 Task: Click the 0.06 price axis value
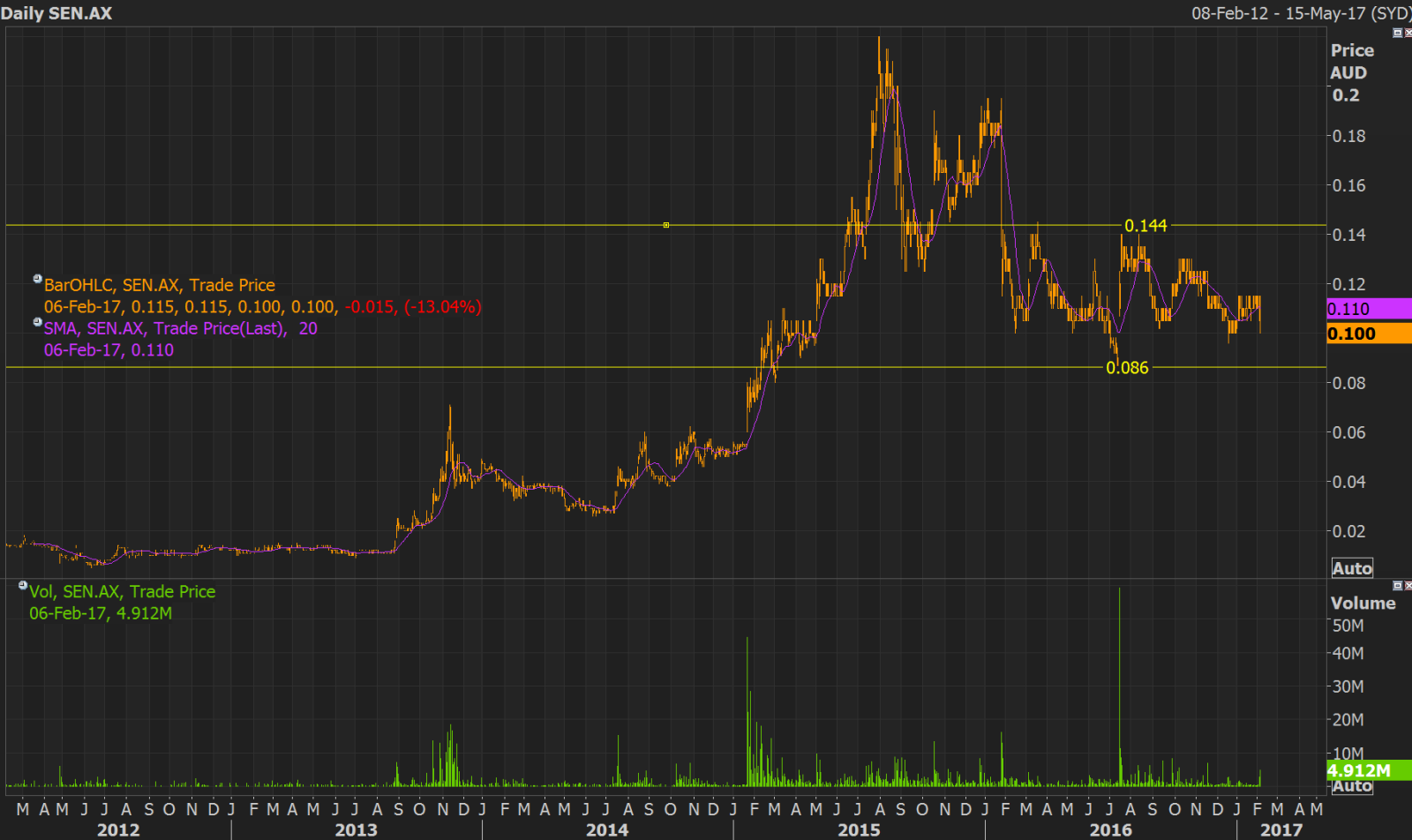(x=1348, y=432)
